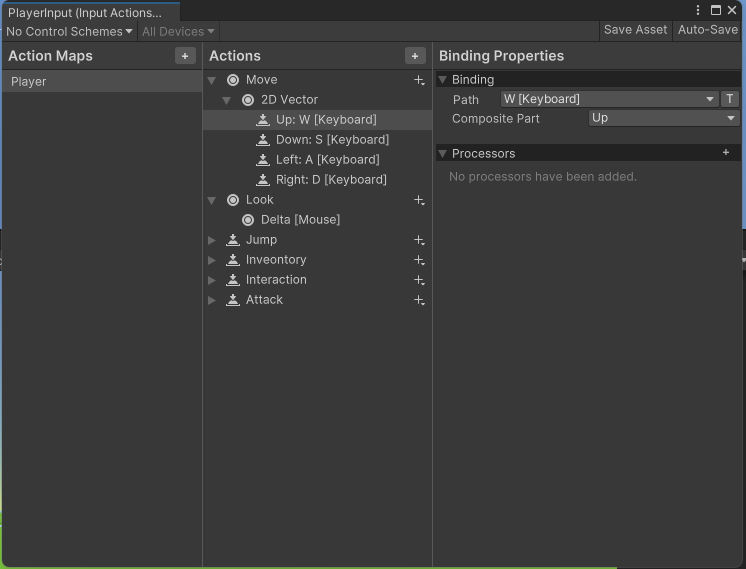Open the Composite Part dropdown

coord(664,118)
